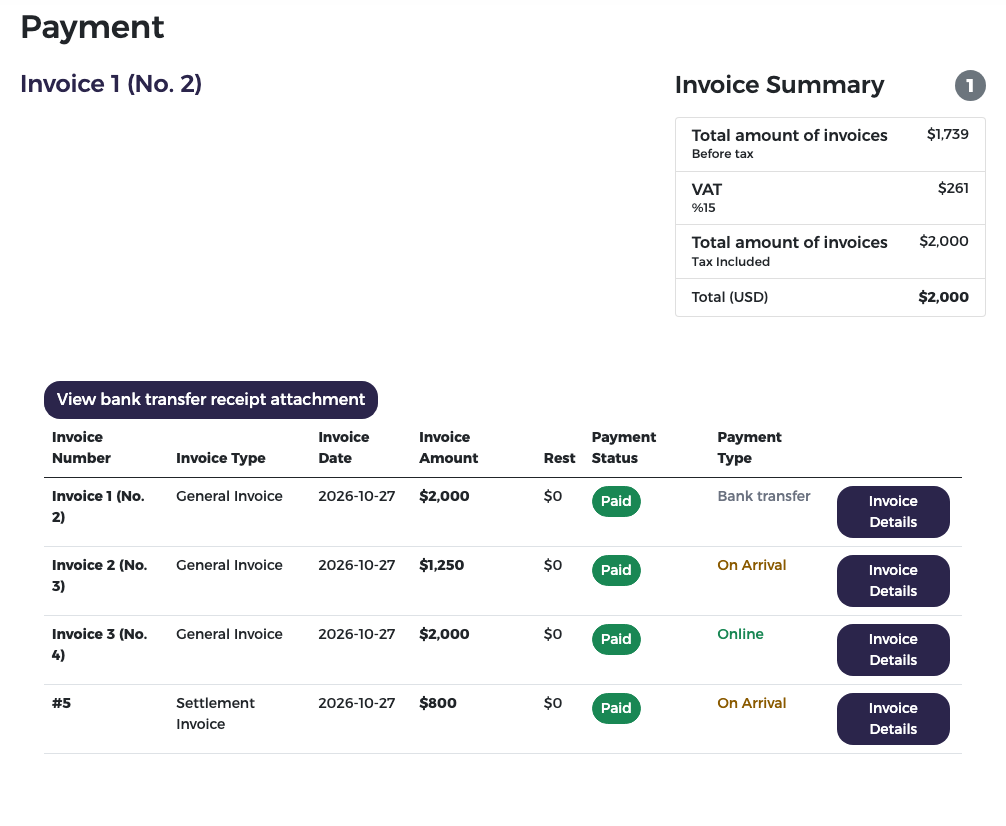Click the 'Payment Type' column header
This screenshot has height=826, width=1006.
point(749,447)
